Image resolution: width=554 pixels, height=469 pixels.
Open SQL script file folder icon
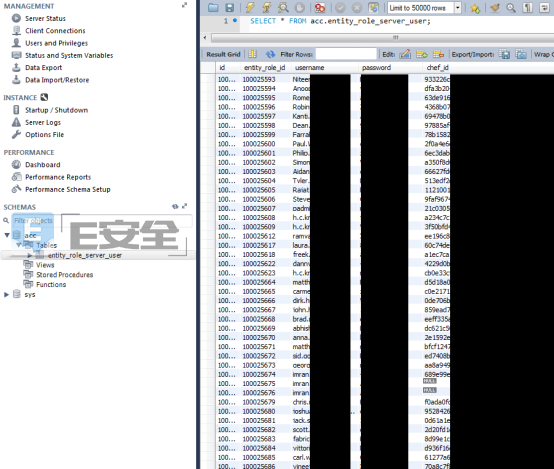pos(213,7)
